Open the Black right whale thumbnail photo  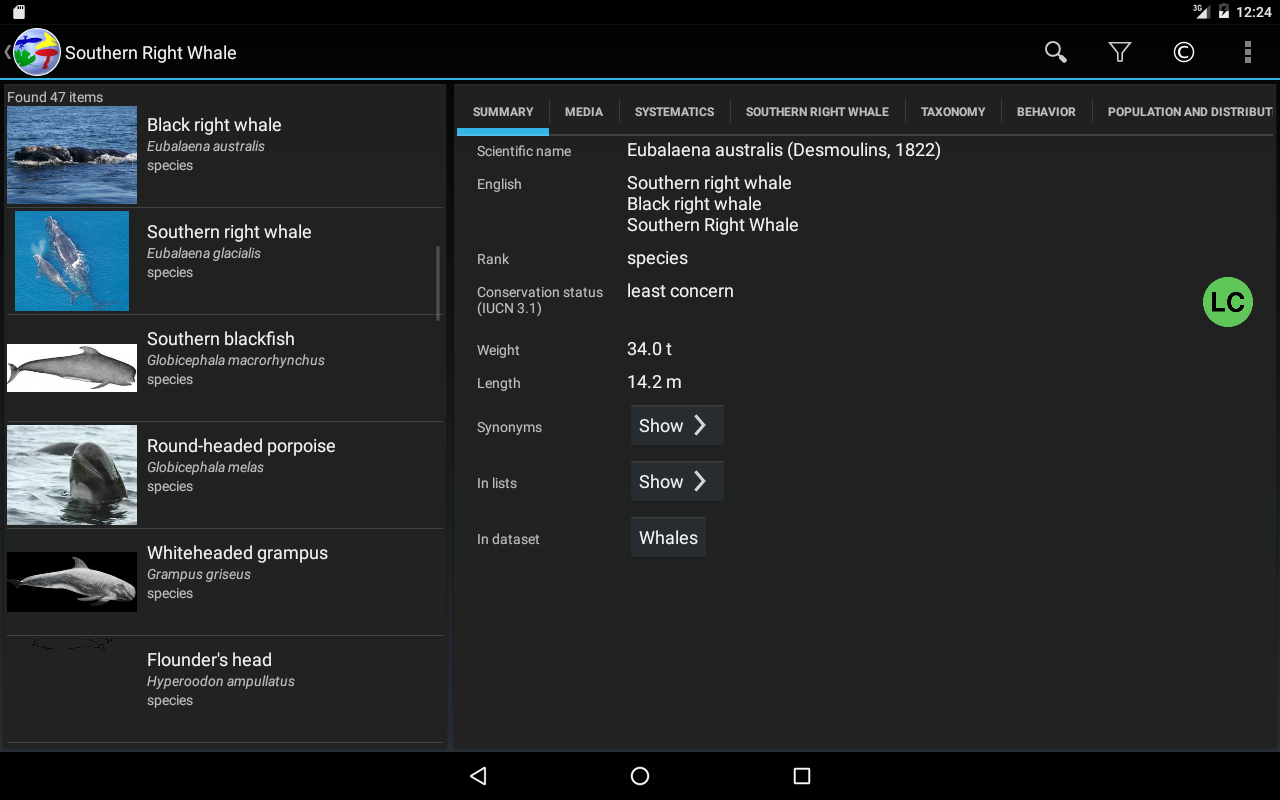point(72,155)
